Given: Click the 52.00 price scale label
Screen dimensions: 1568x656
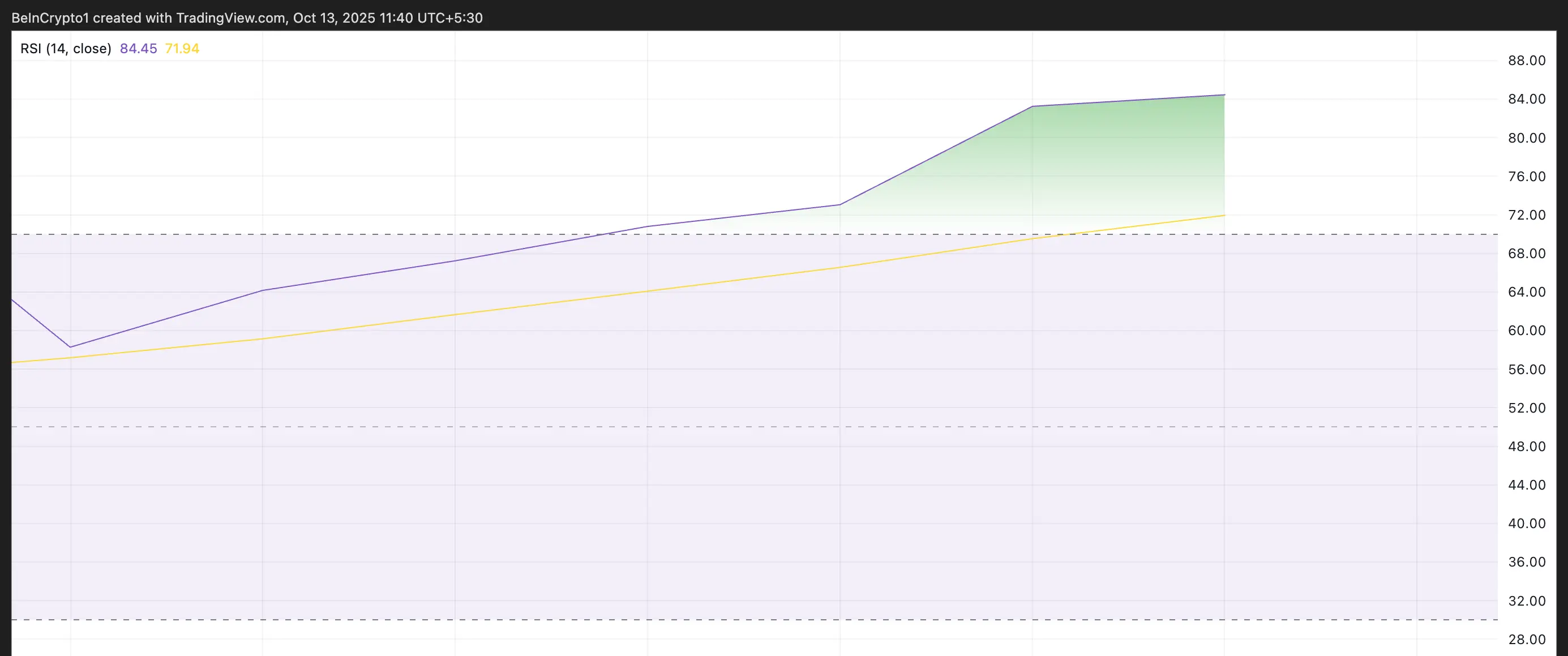Looking at the screenshot, I should [x=1527, y=408].
